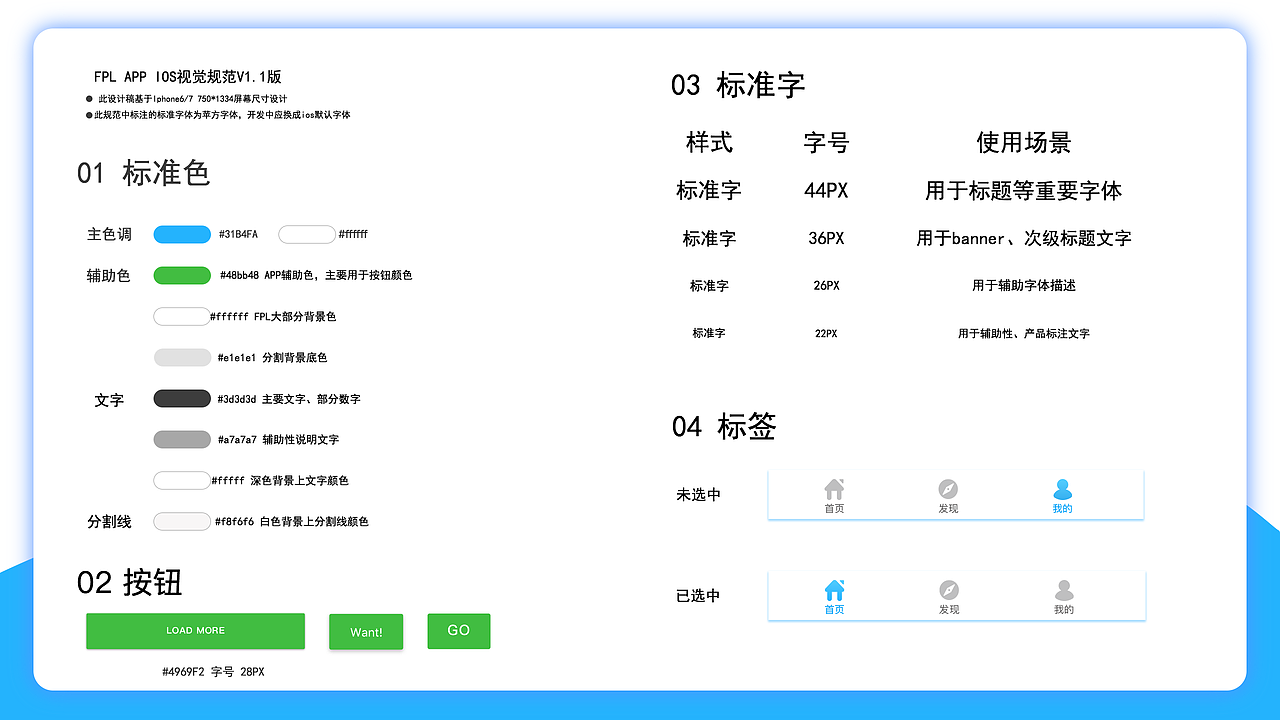
Task: Select gray 发现 label in the 已选中 bar
Action: 949,610
